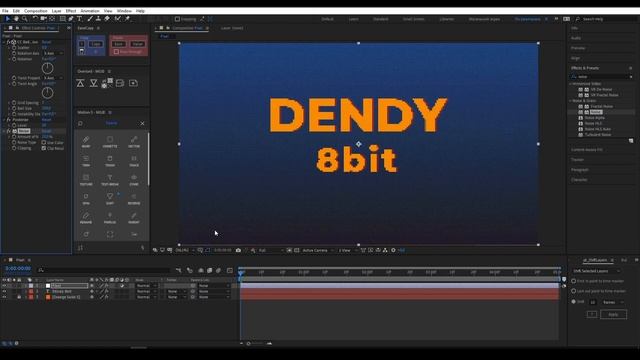Image resolution: width=640 pixels, height=360 pixels.
Task: Select the Zoom magnifier tool
Action: (x=25, y=19)
